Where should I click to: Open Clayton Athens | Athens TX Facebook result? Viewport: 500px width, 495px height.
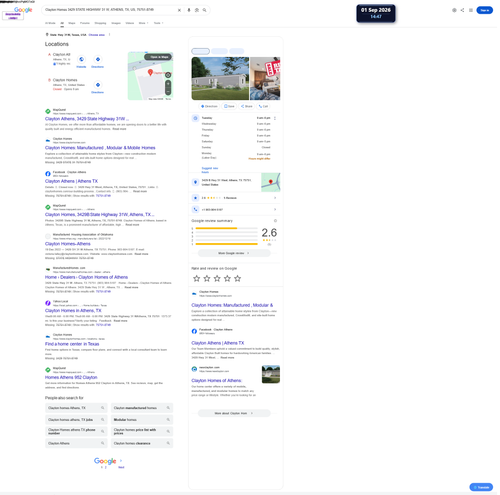click(71, 181)
